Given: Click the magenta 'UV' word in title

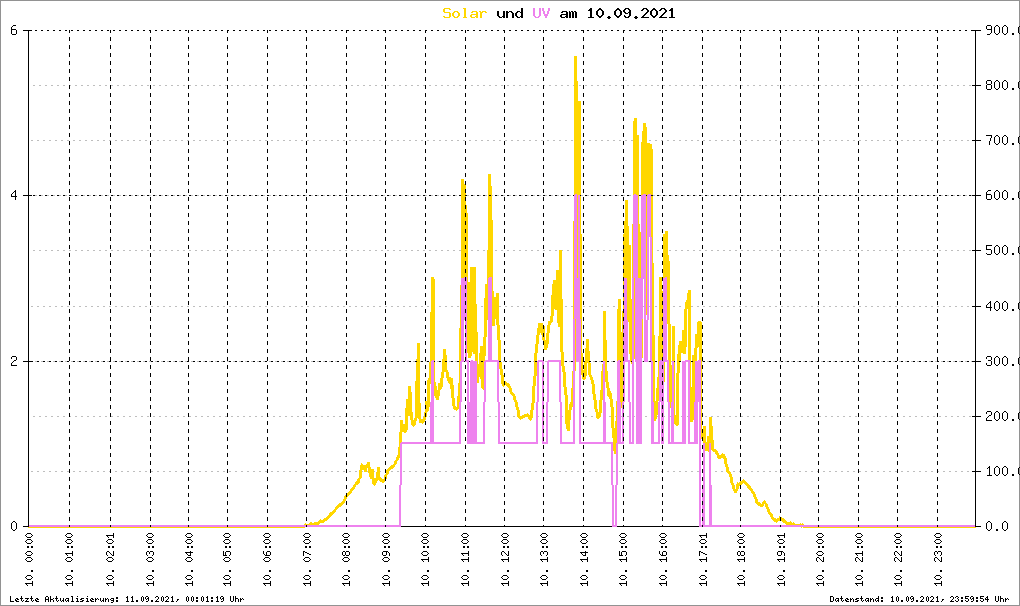Looking at the screenshot, I should [541, 13].
